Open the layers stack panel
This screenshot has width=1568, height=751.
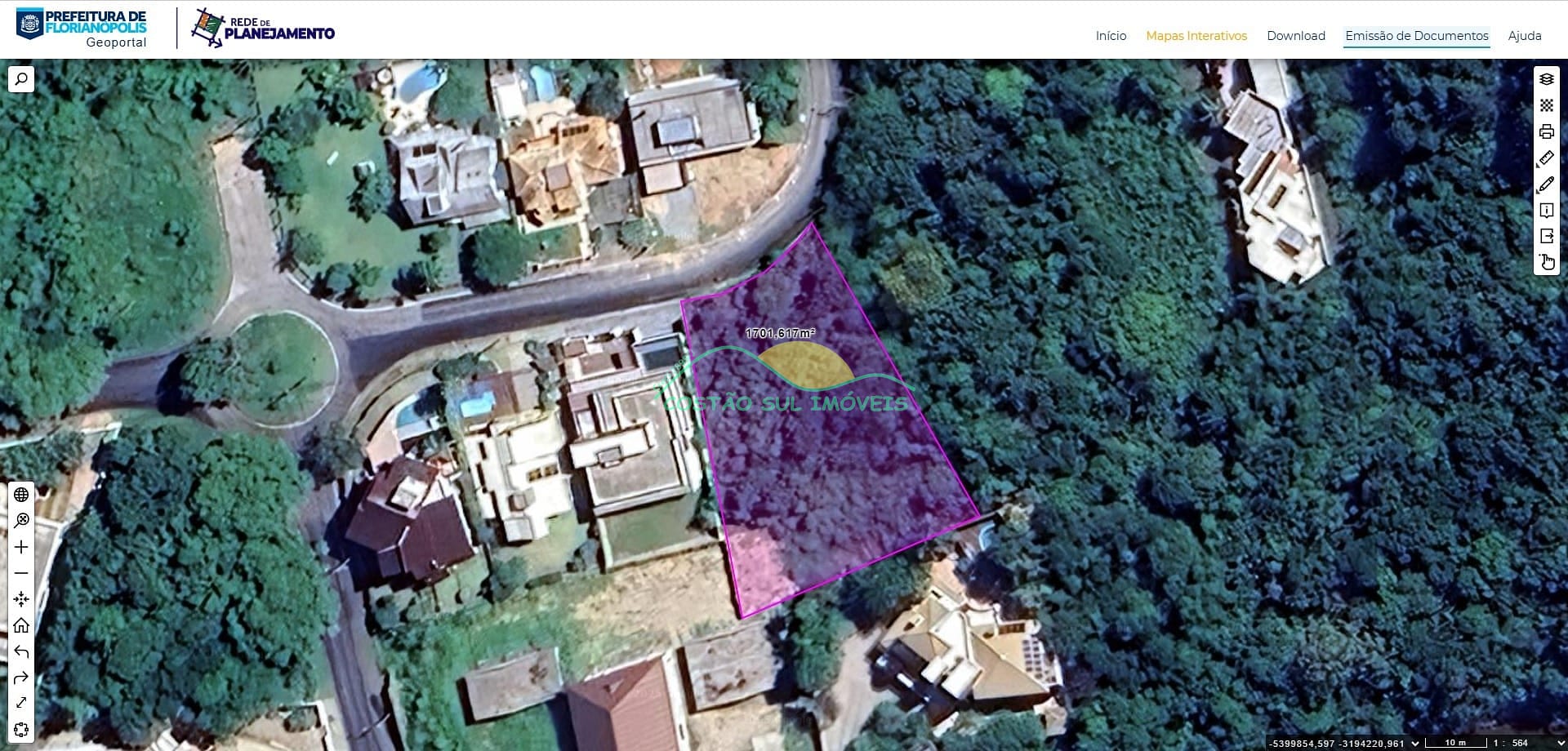pos(1546,79)
